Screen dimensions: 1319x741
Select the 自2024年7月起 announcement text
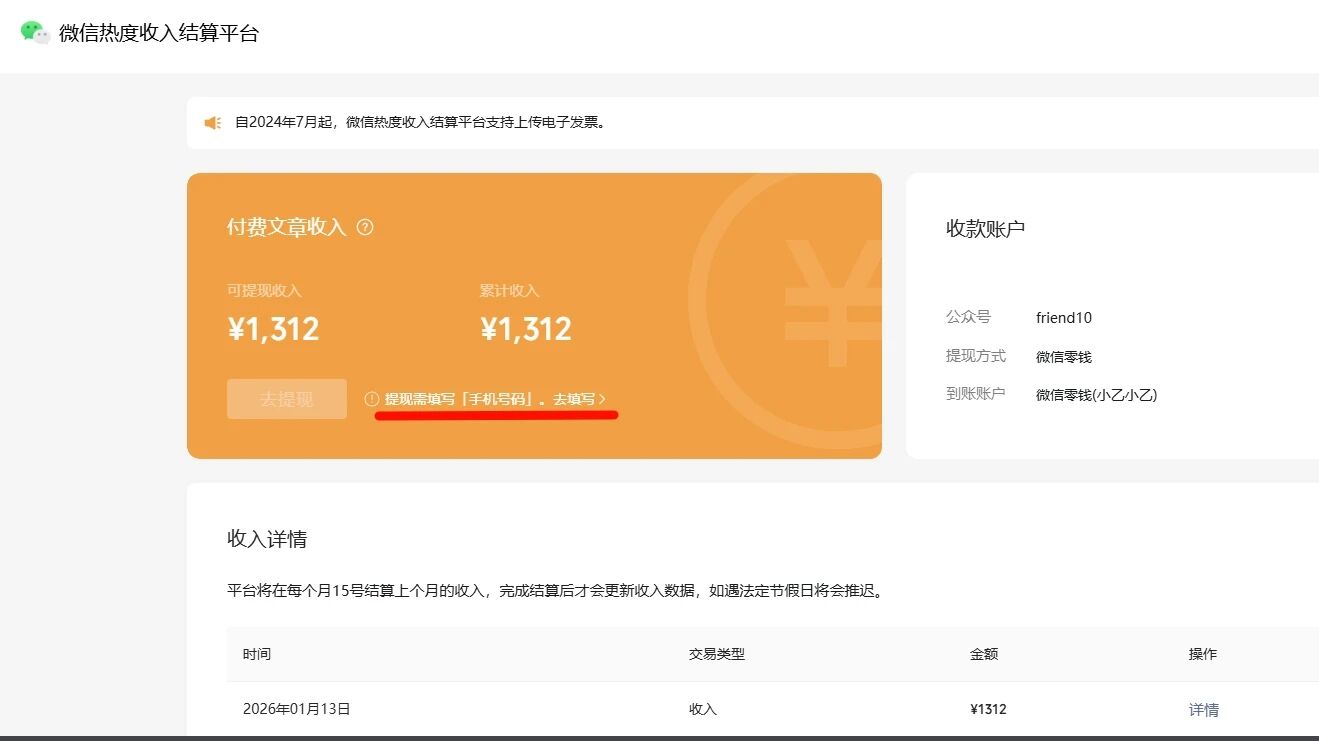coord(421,123)
